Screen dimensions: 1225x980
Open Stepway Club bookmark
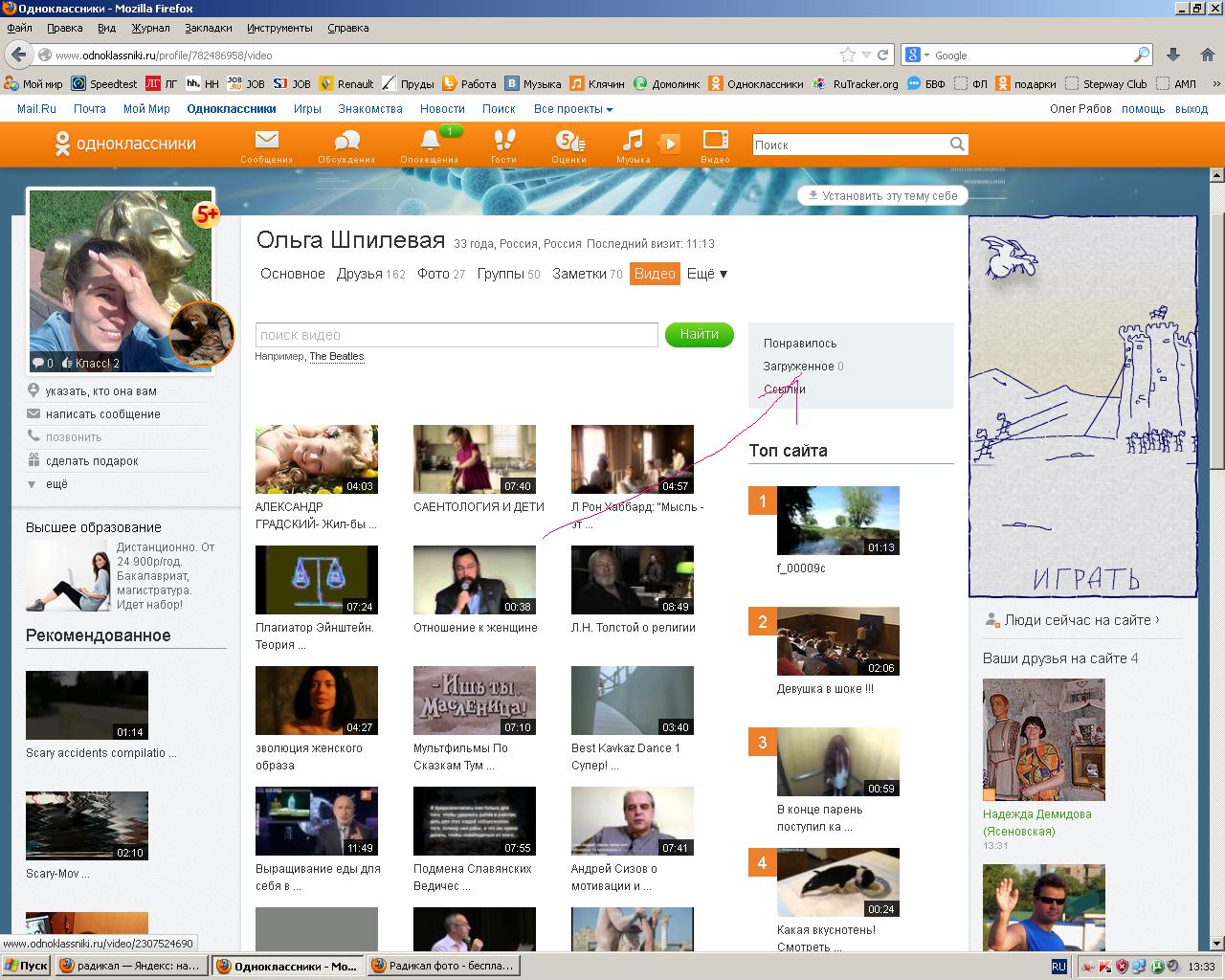click(x=1106, y=83)
